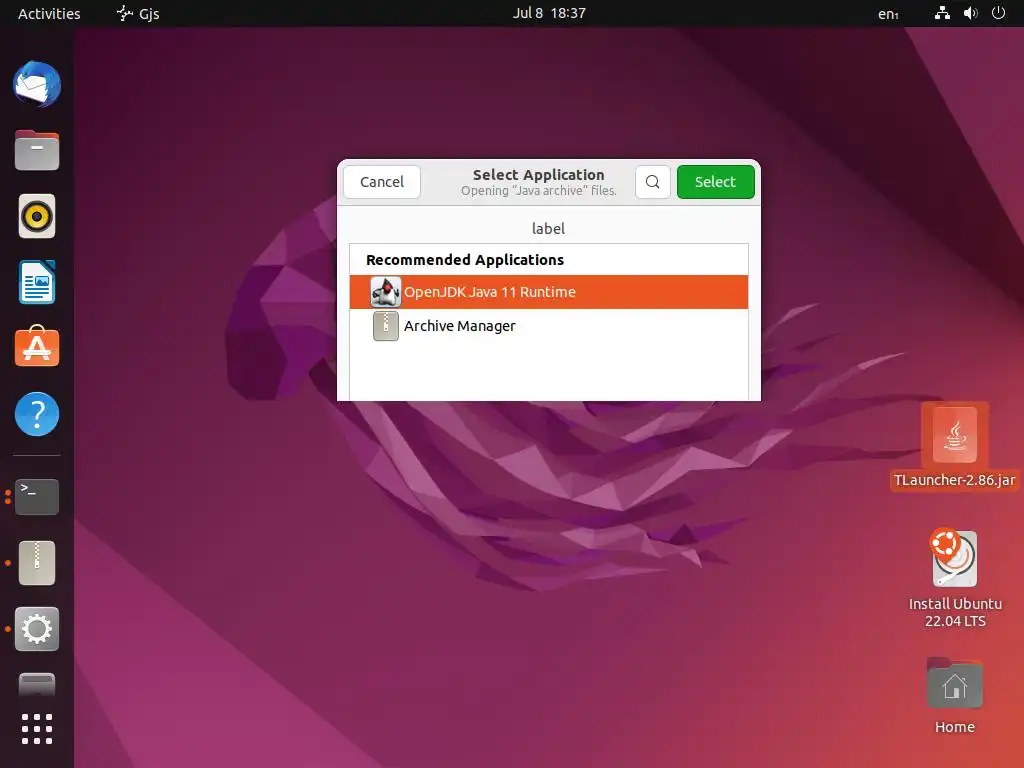Choose OpenJDK Java 11 Runtime text
Screen dimensions: 1024x768
[x=490, y=292]
